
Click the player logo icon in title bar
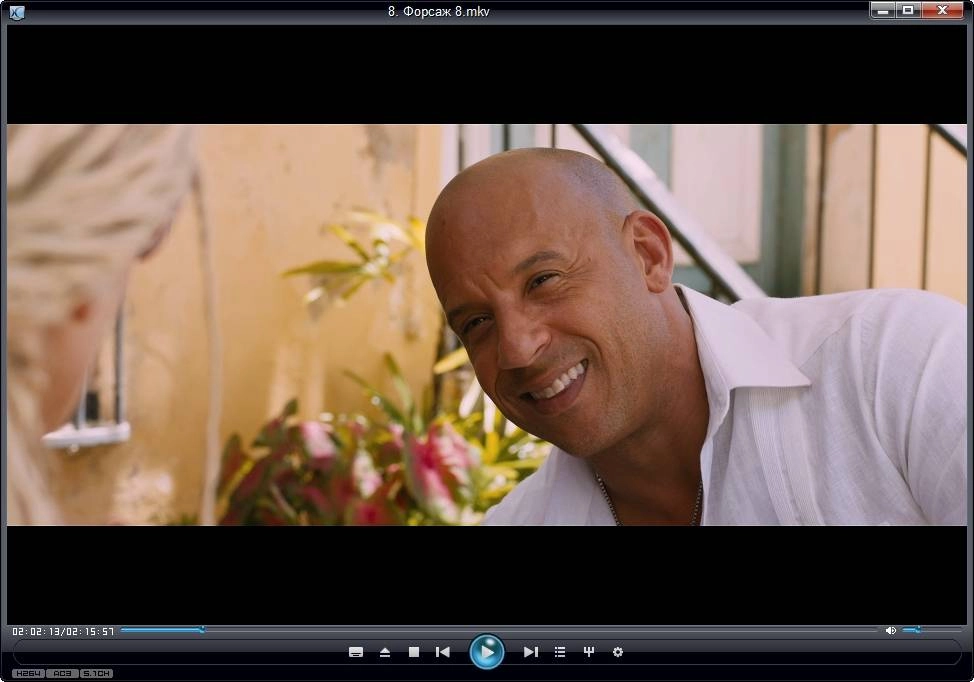pyautogui.click(x=17, y=12)
